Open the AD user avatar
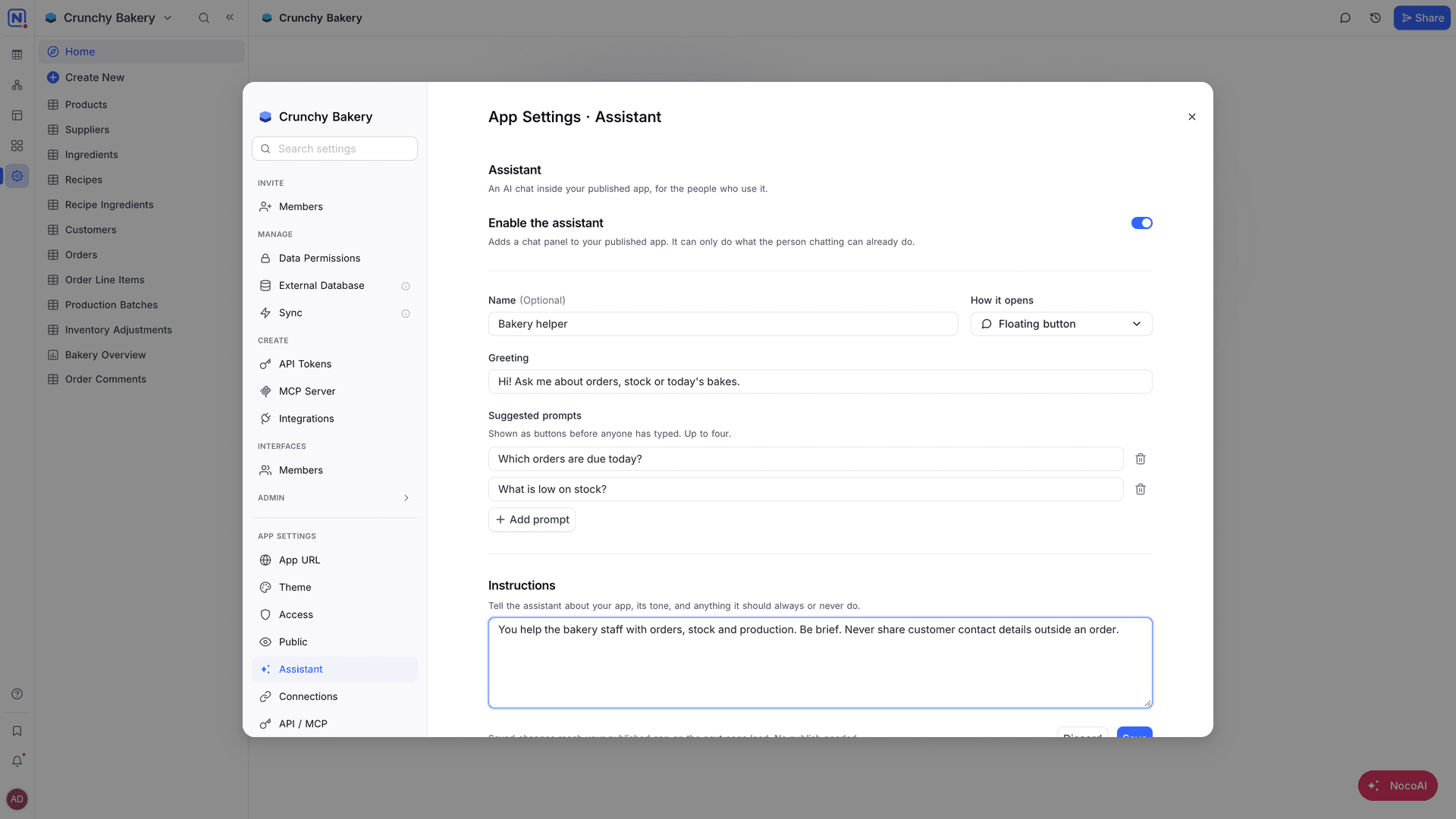The width and height of the screenshot is (1456, 819). click(x=17, y=799)
